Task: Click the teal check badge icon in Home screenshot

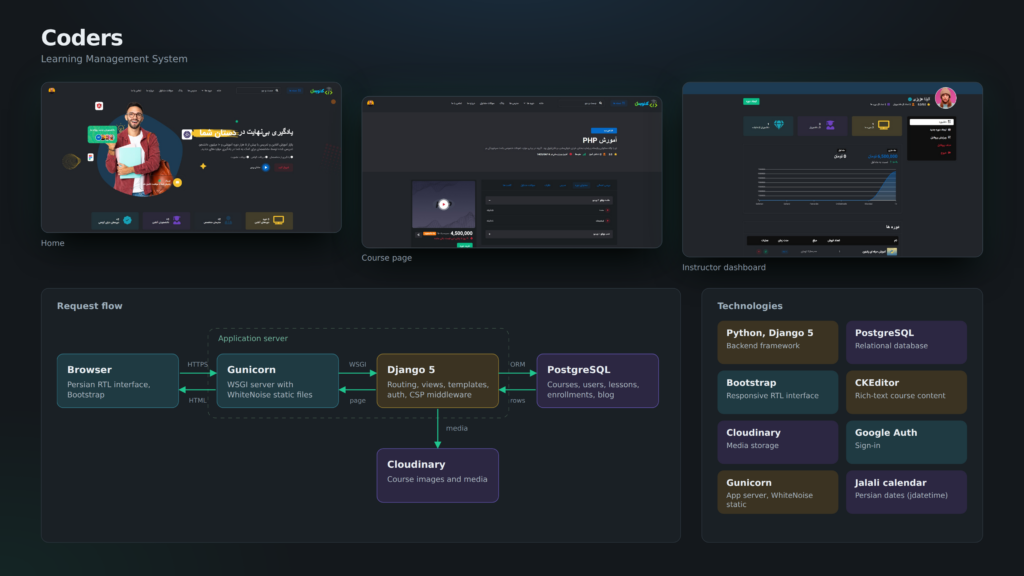Action: (x=127, y=220)
